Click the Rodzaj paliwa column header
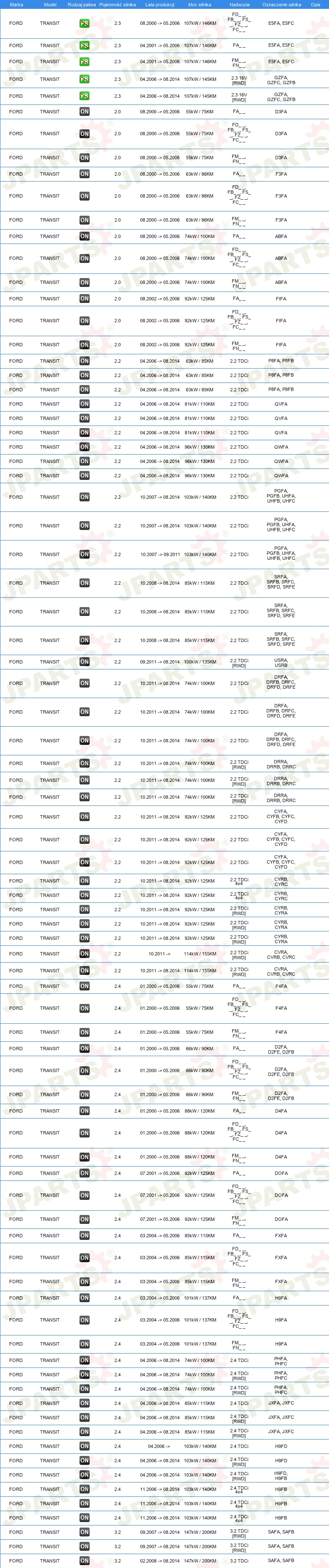 click(x=82, y=4)
